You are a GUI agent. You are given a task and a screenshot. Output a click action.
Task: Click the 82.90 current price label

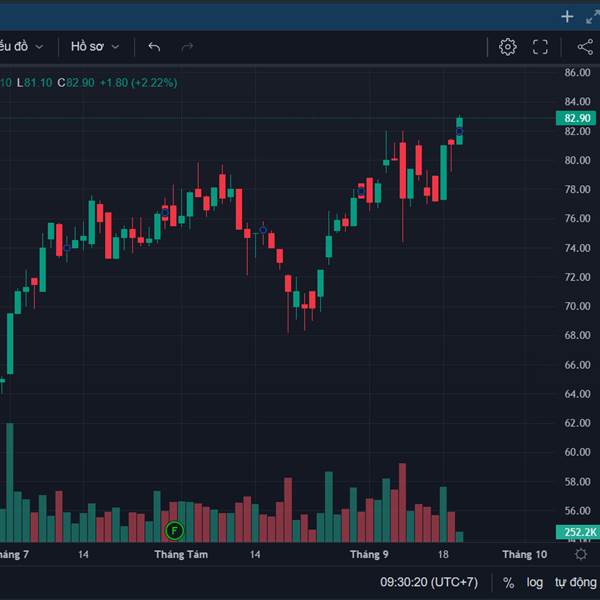coord(576,118)
